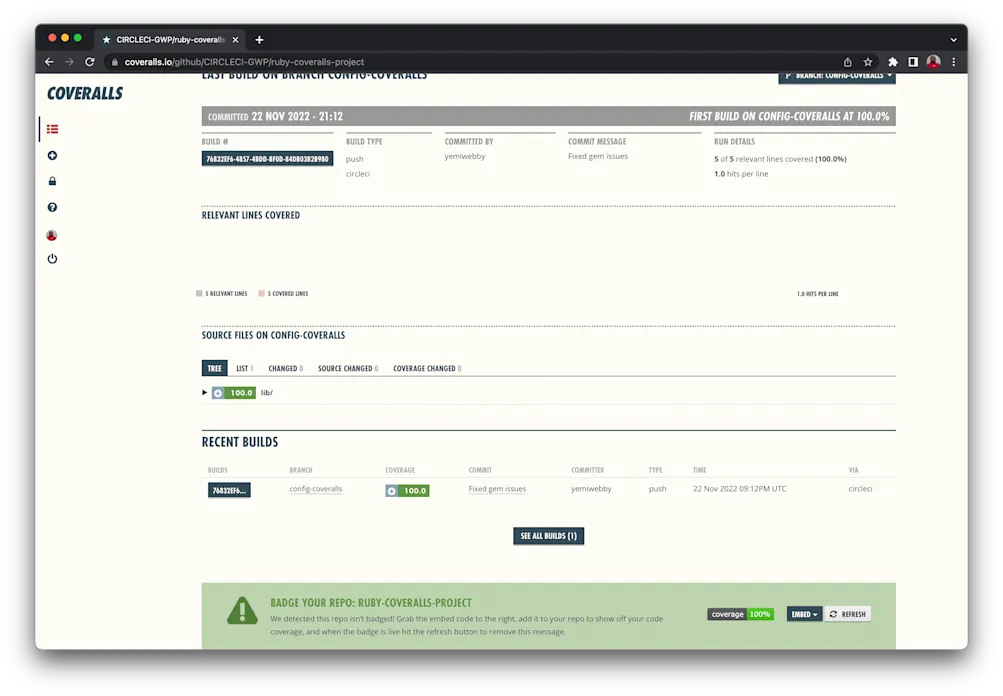Click the 100.0 badge in Recent Builds
Viewport: 1003px width, 696px height.
point(407,491)
